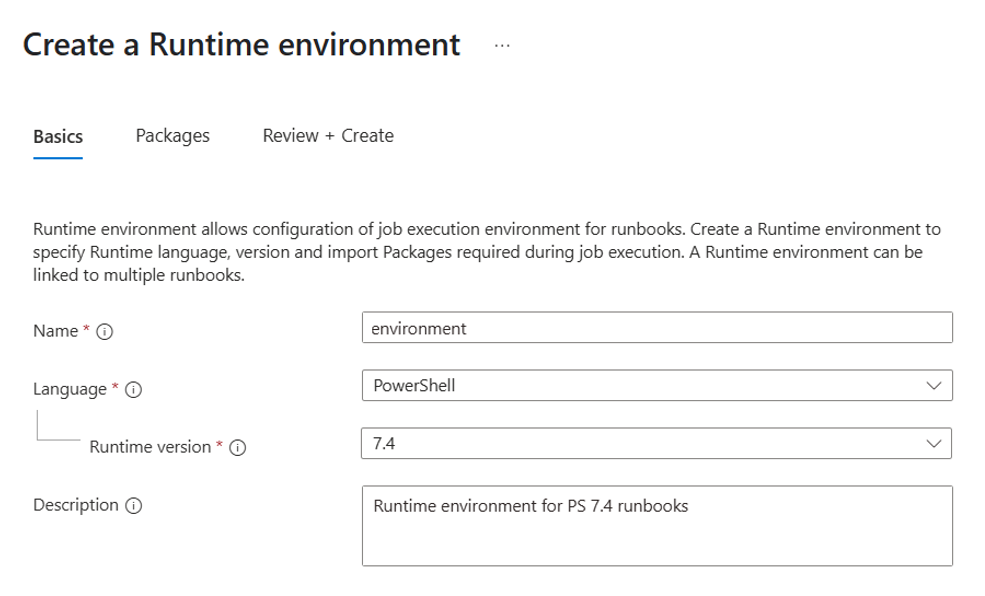Click the 7.4 value in Runtime version field
The width and height of the screenshot is (985, 596).
coord(386,443)
